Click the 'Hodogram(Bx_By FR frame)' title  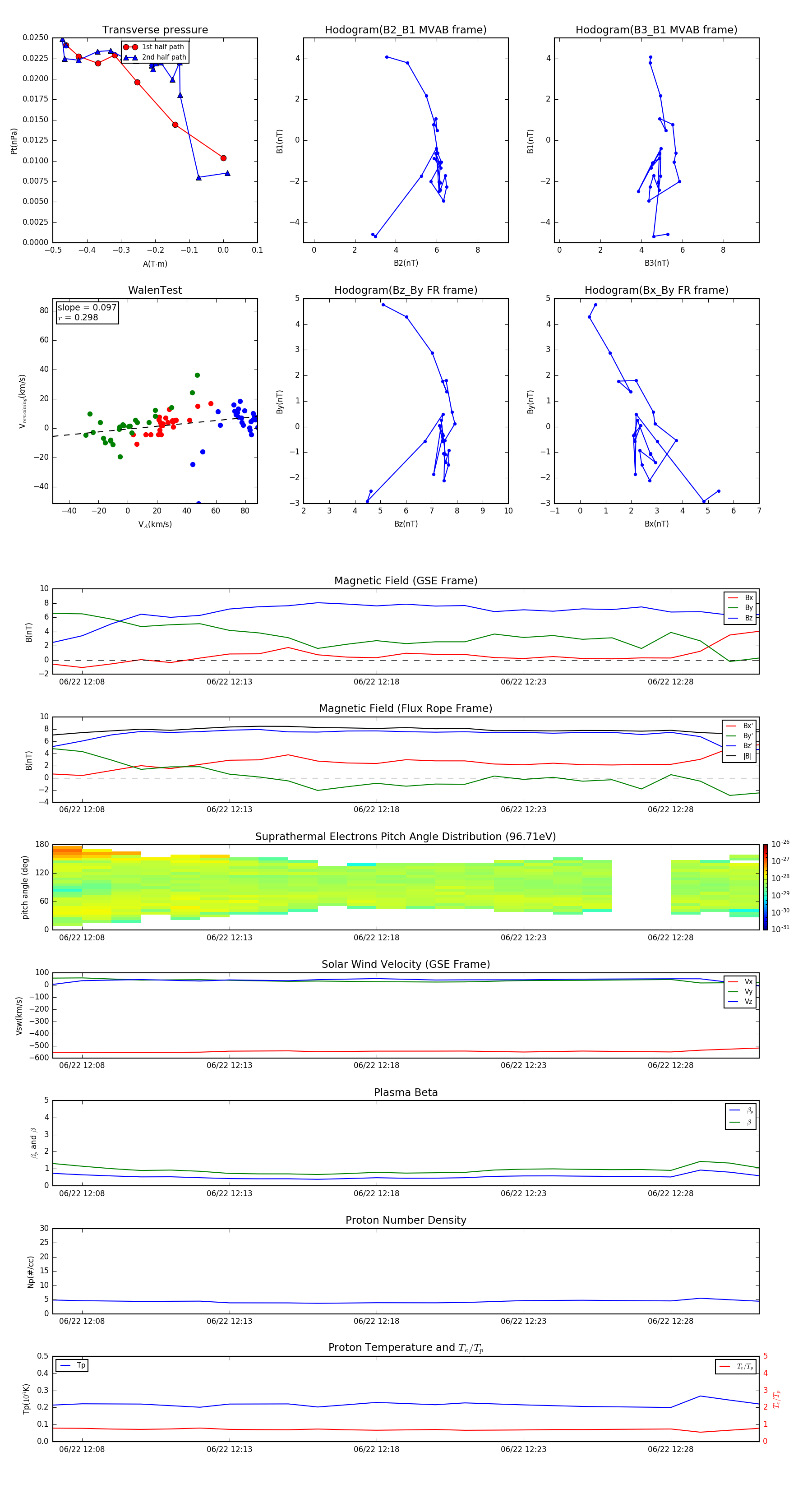(x=656, y=290)
